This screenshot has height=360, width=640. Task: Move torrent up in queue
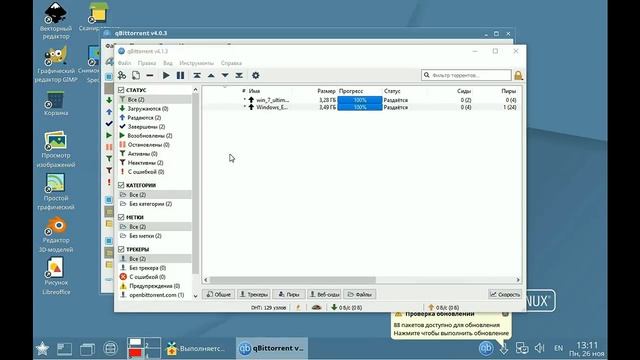pyautogui.click(x=211, y=75)
